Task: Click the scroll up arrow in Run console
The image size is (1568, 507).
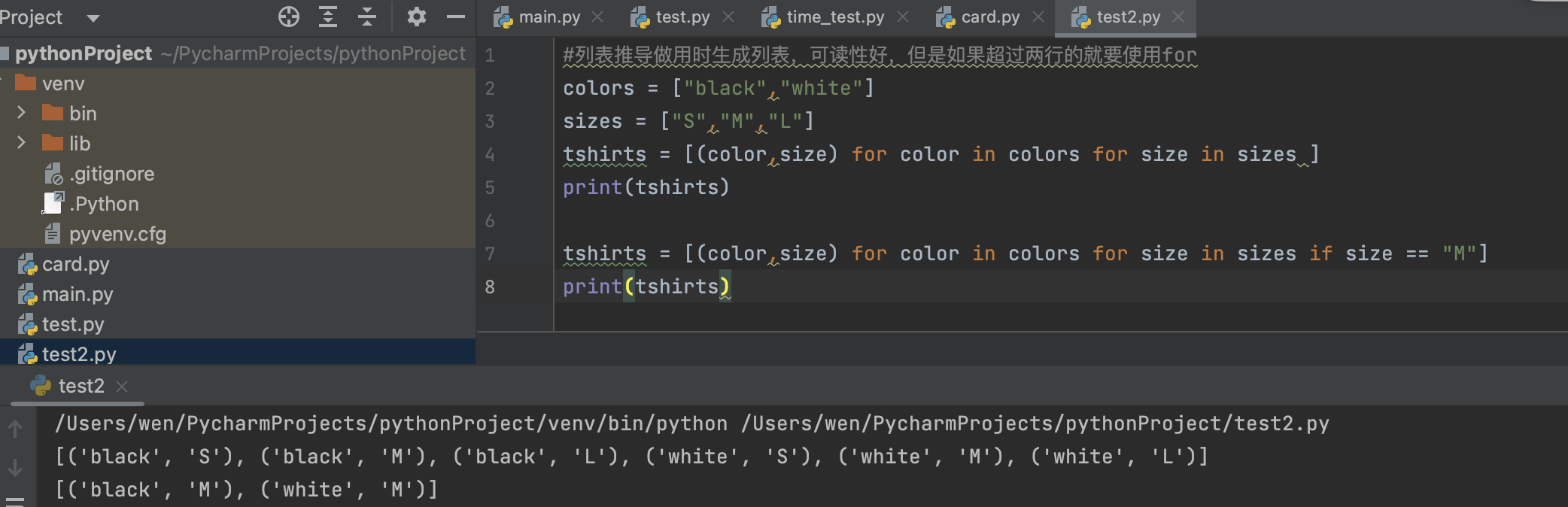Action: click(15, 429)
